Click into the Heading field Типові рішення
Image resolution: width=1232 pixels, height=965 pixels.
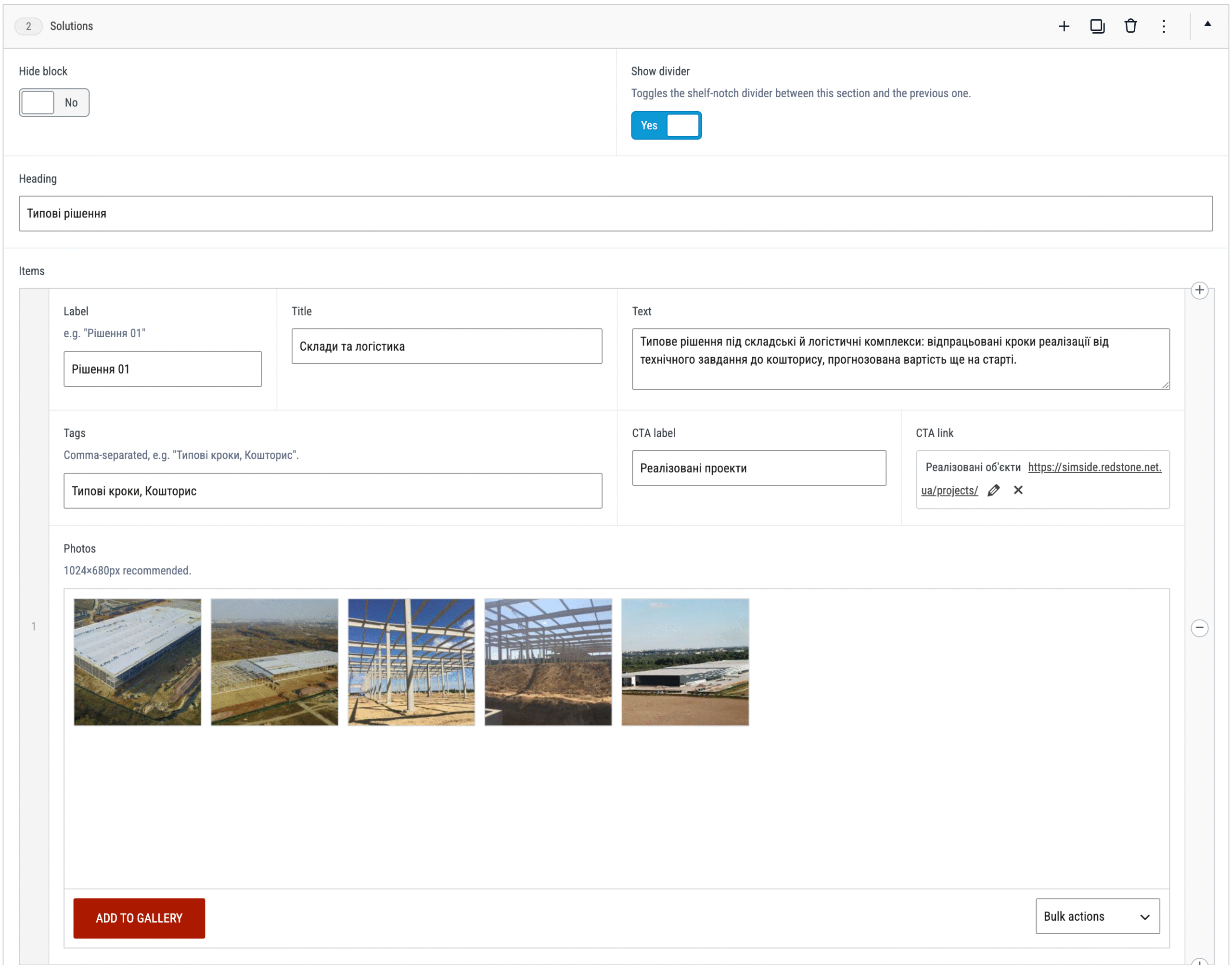point(616,214)
